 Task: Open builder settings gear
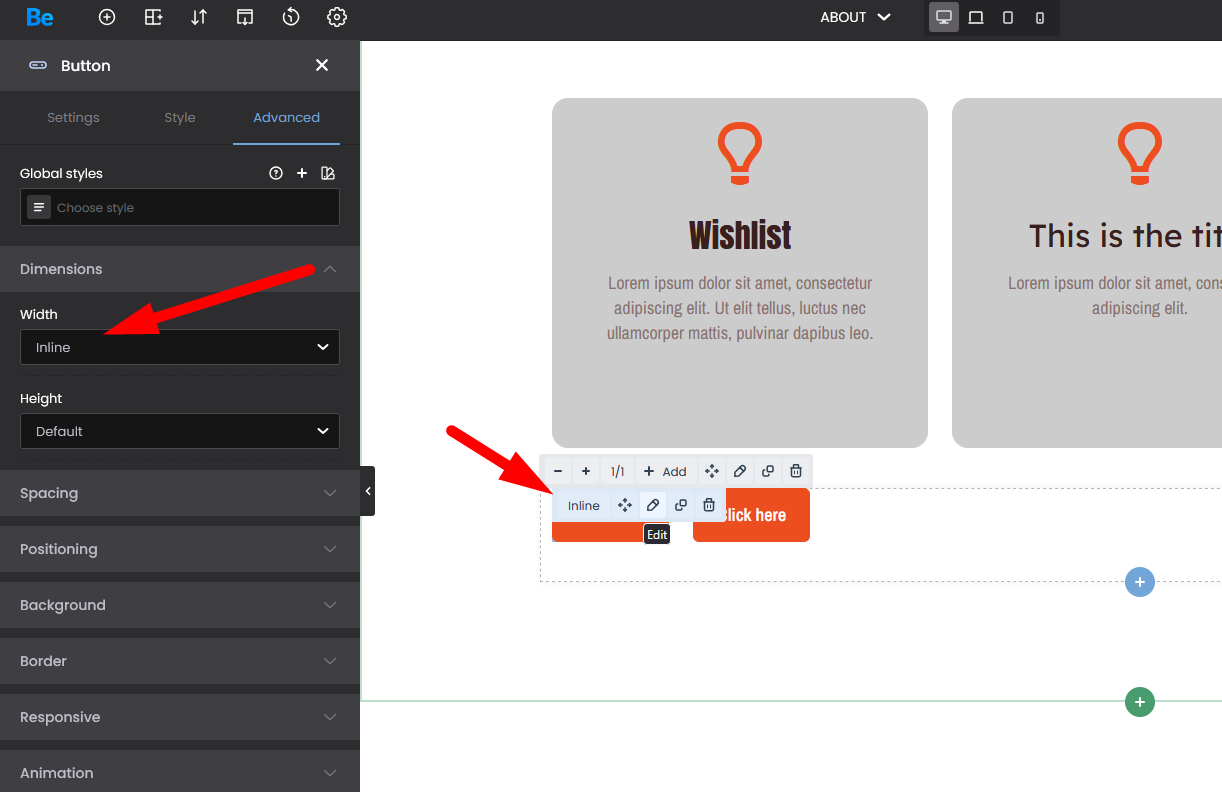(337, 17)
